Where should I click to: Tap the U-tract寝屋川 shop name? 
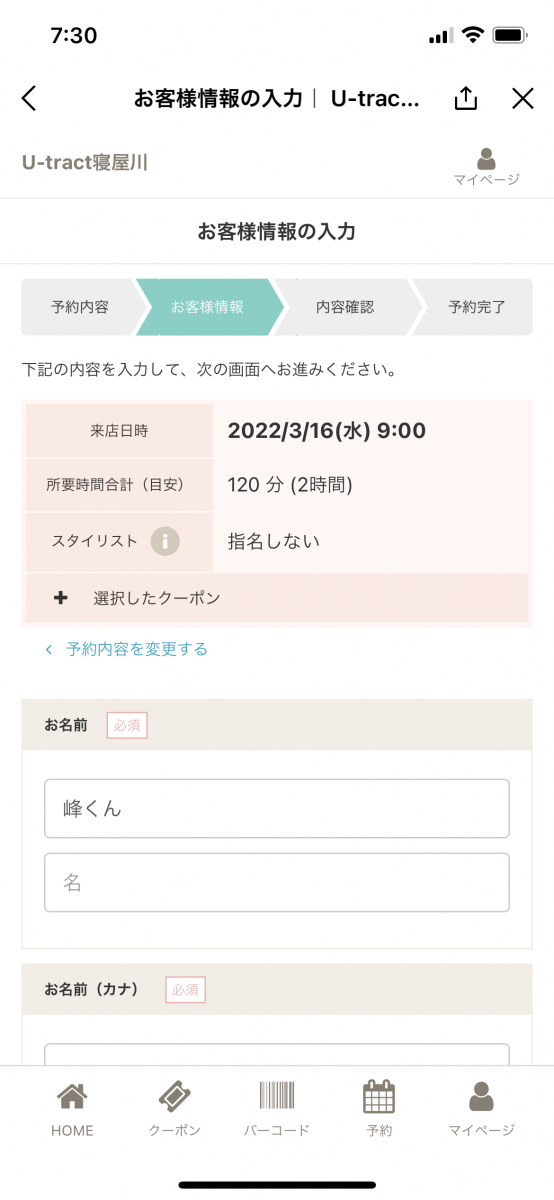point(85,162)
